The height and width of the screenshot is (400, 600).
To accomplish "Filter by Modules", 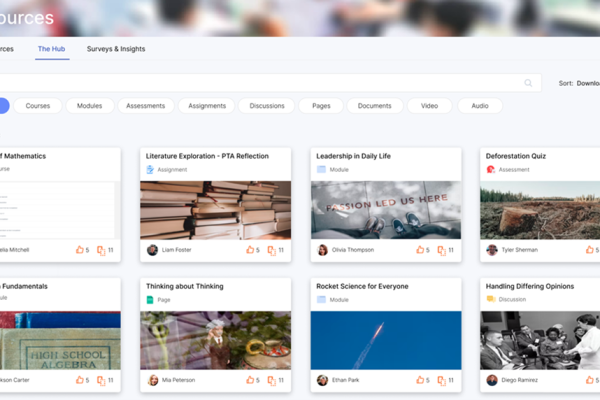I will tap(90, 106).
